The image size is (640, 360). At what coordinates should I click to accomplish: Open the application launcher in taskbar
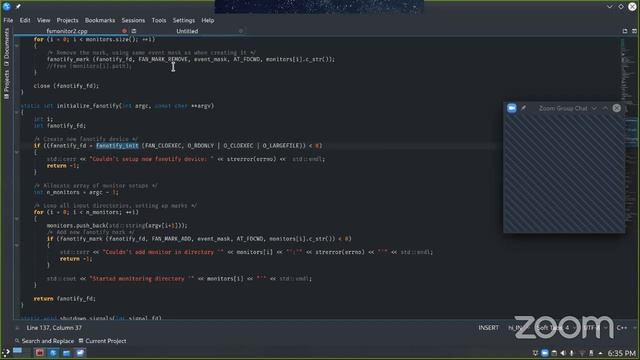6,353
